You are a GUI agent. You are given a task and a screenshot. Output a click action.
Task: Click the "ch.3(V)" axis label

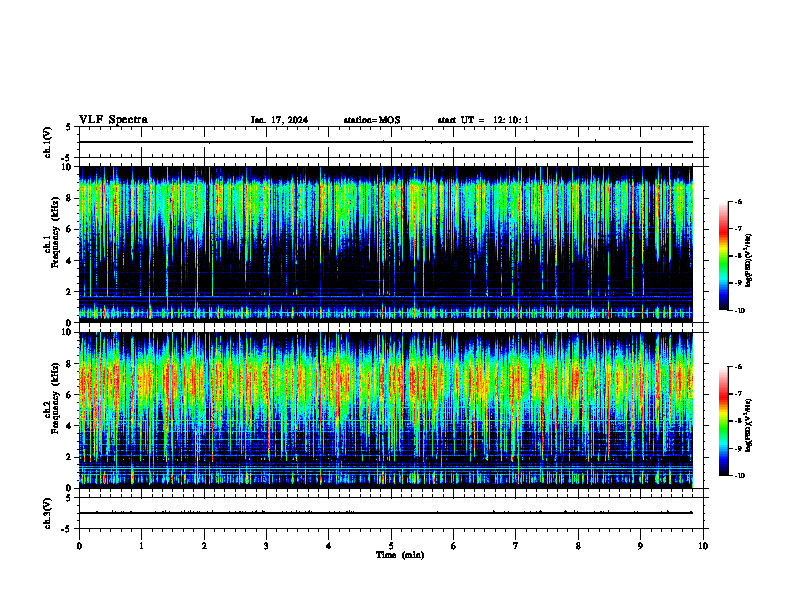pyautogui.click(x=48, y=513)
